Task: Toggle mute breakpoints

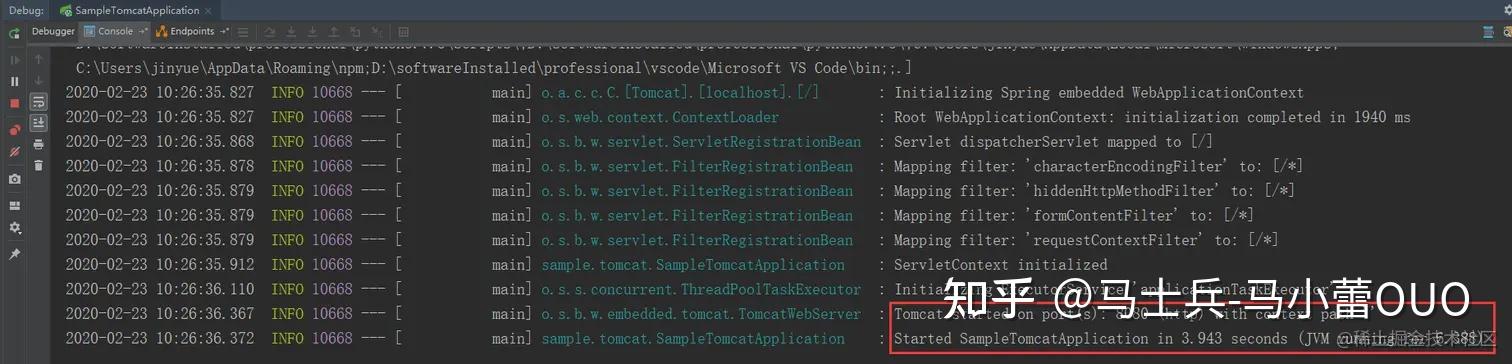Action: [14, 153]
